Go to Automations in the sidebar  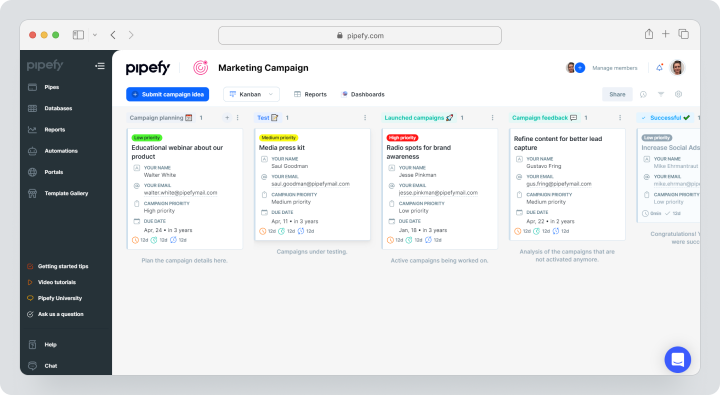click(x=61, y=151)
